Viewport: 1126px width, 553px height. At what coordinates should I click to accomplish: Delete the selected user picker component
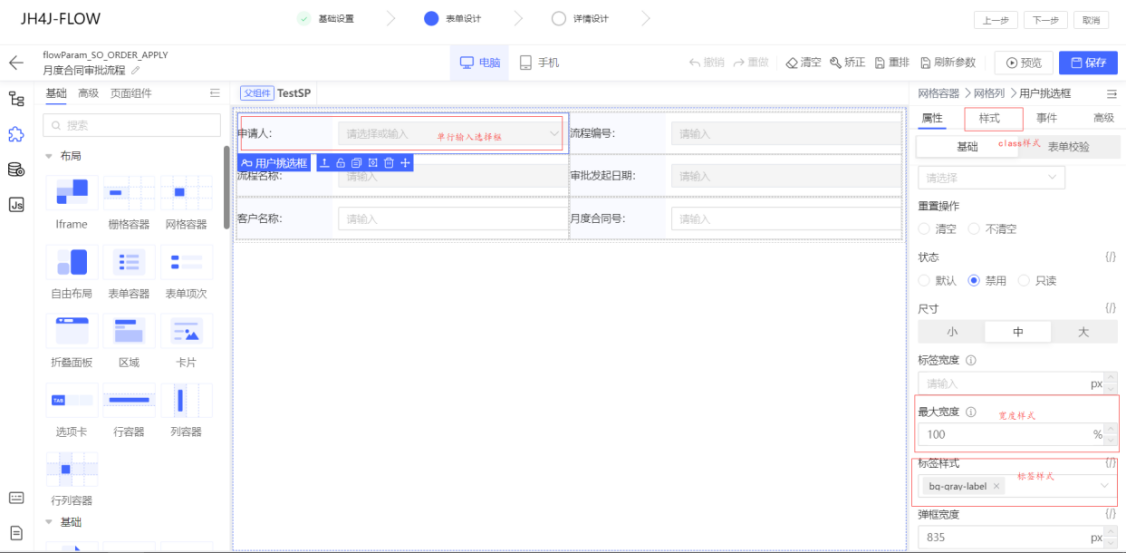[388, 163]
